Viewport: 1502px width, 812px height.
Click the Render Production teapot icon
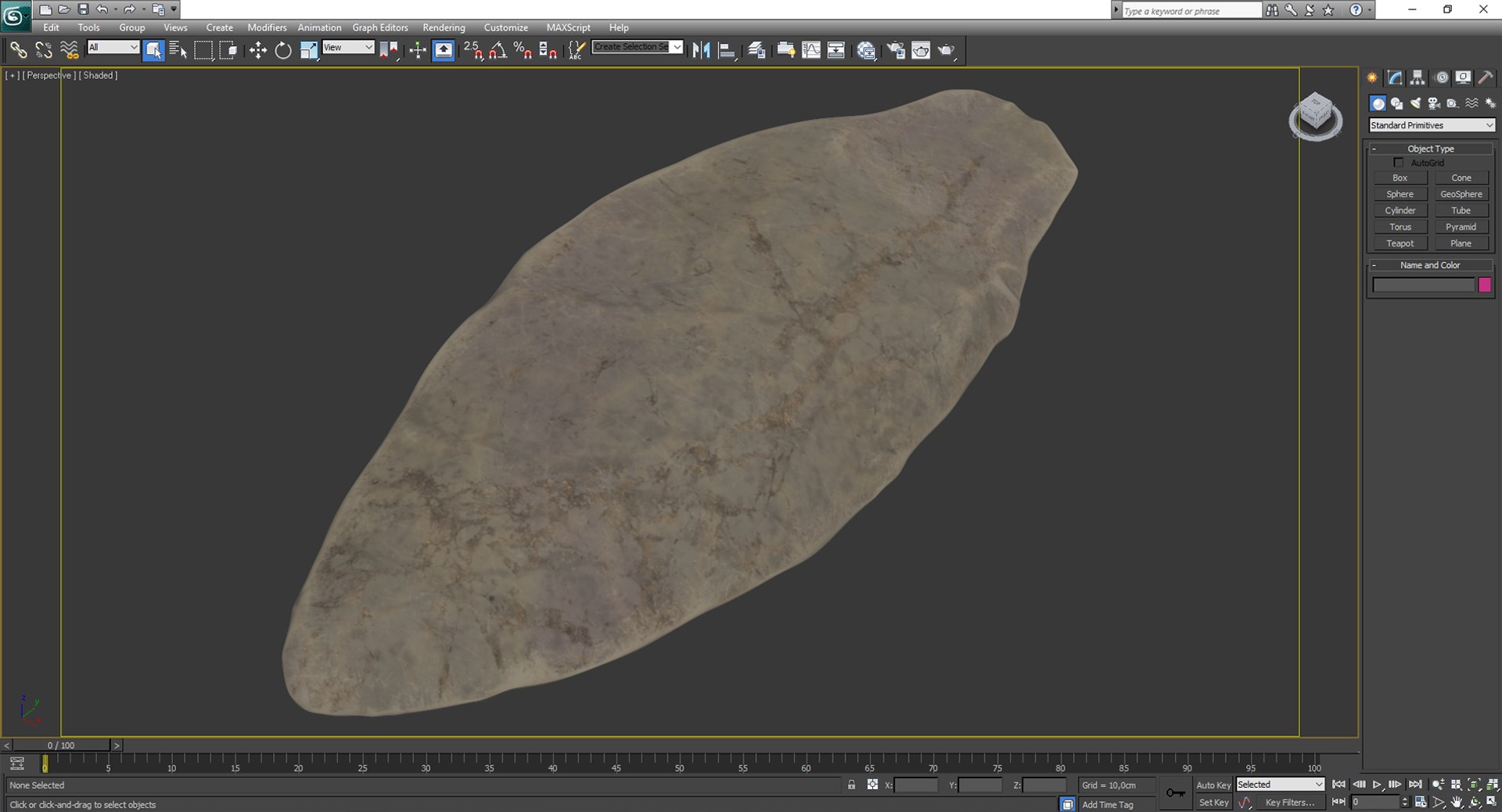click(947, 50)
